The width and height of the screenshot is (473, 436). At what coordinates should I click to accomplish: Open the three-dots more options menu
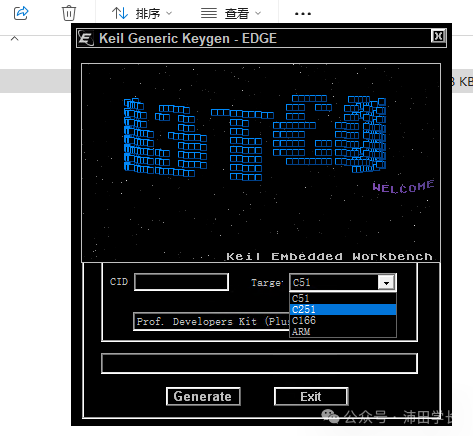(x=303, y=14)
